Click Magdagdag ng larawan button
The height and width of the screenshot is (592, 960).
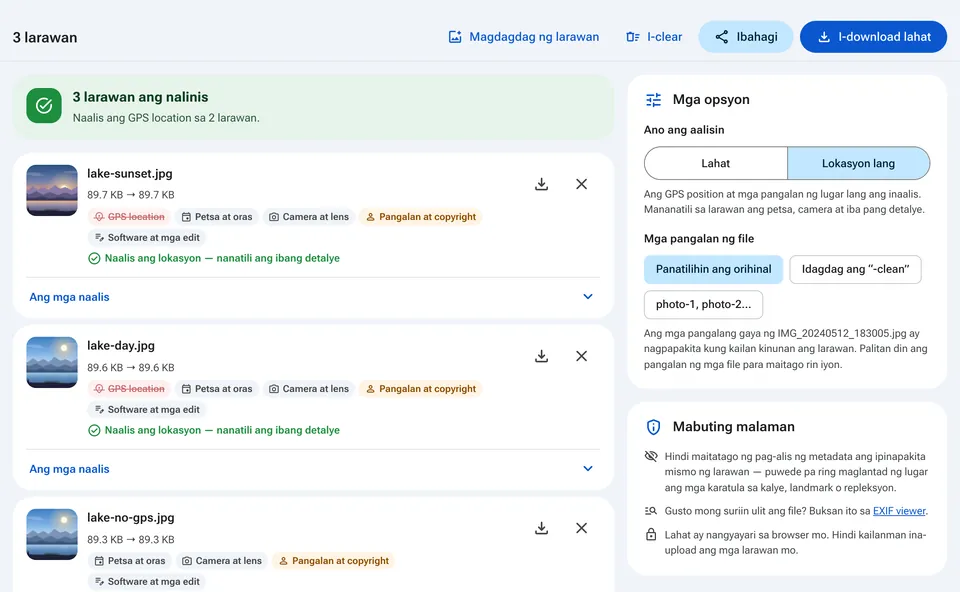click(x=523, y=37)
